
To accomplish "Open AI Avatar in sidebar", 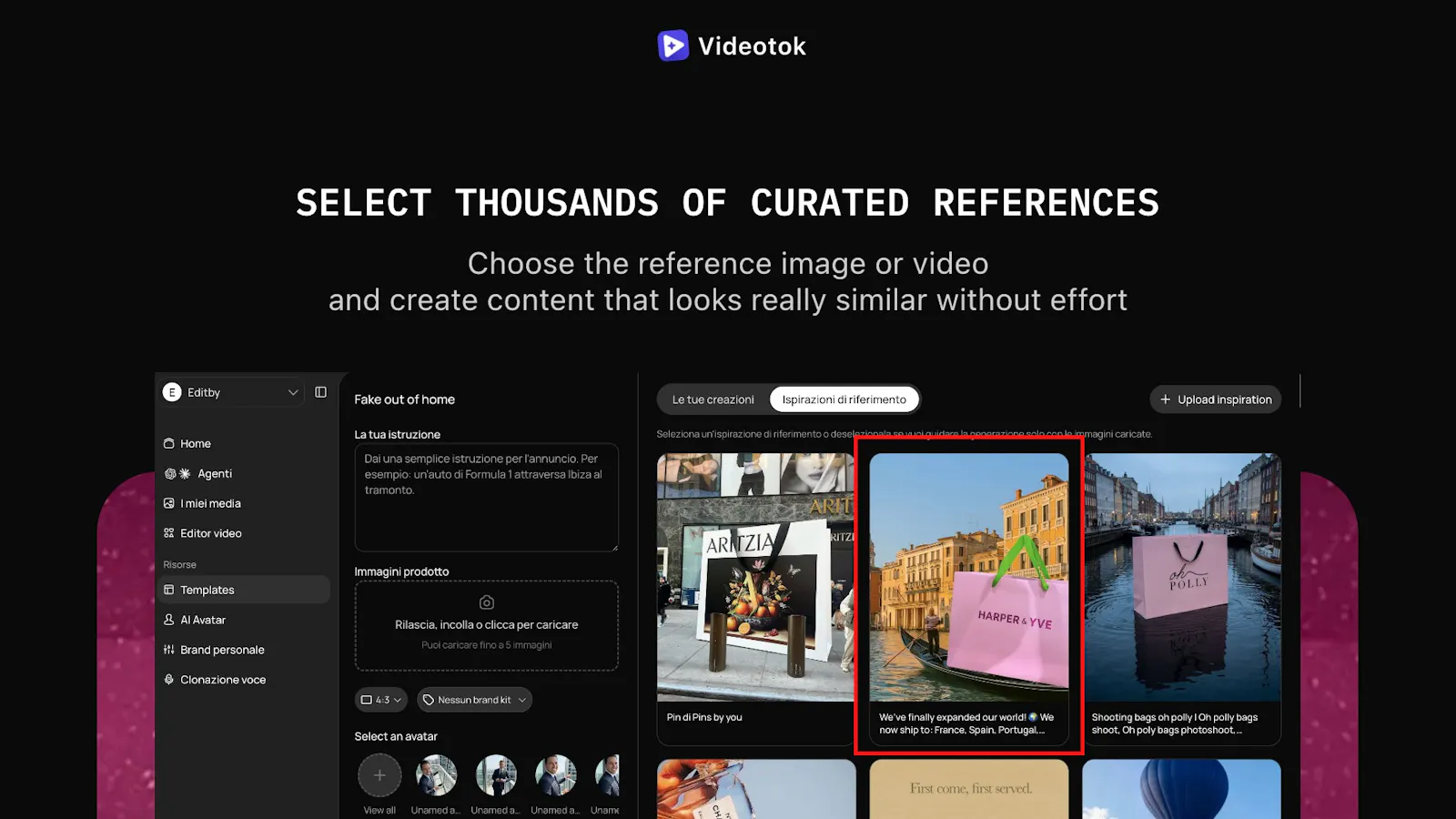I will point(244,620).
